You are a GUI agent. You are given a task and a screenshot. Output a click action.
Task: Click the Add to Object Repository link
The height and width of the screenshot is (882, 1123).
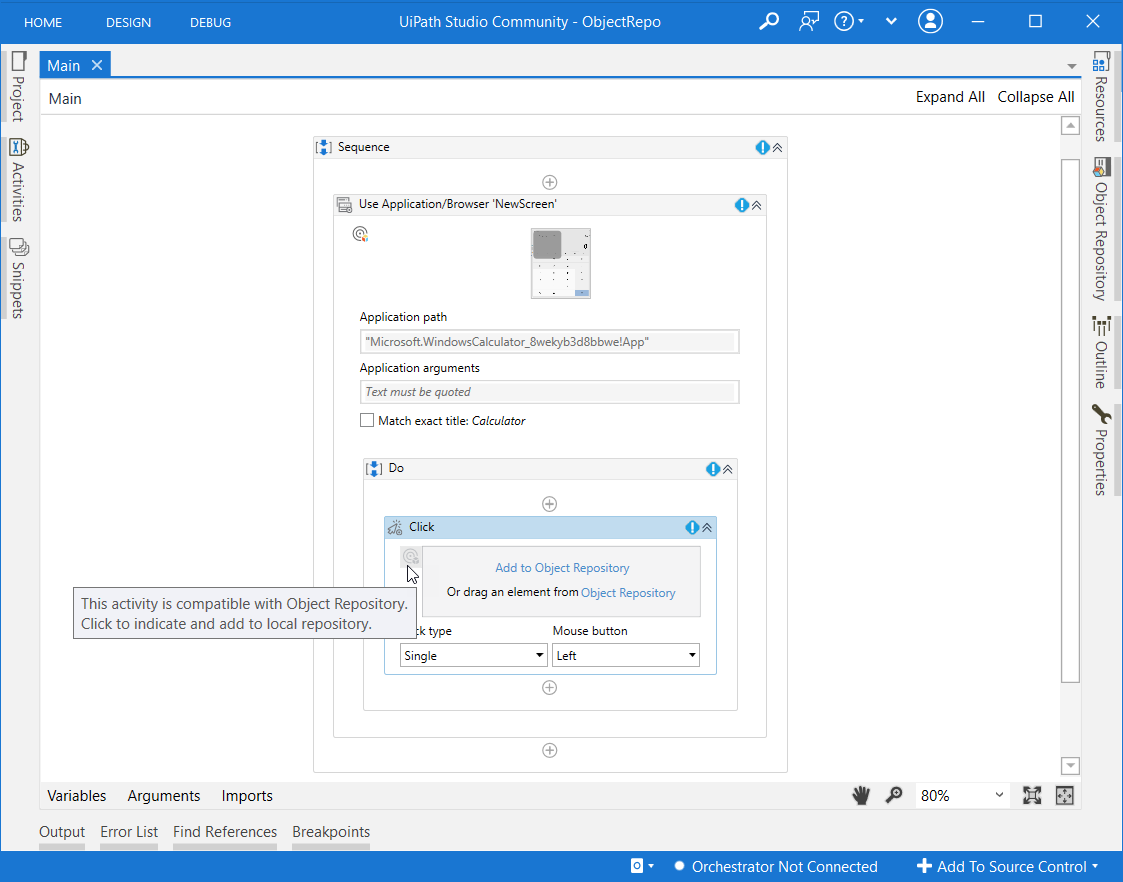(x=562, y=567)
